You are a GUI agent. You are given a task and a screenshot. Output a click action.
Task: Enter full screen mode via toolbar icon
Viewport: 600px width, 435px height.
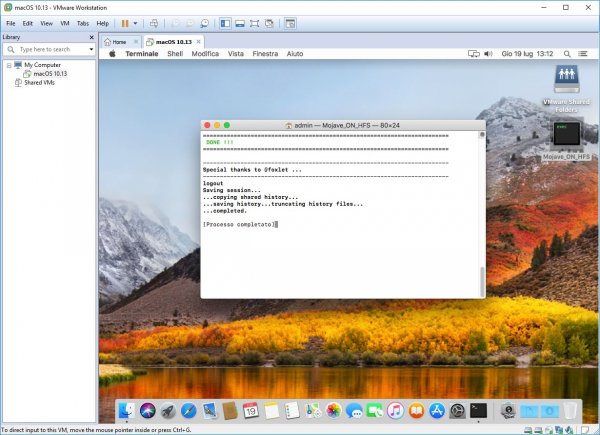(x=254, y=24)
